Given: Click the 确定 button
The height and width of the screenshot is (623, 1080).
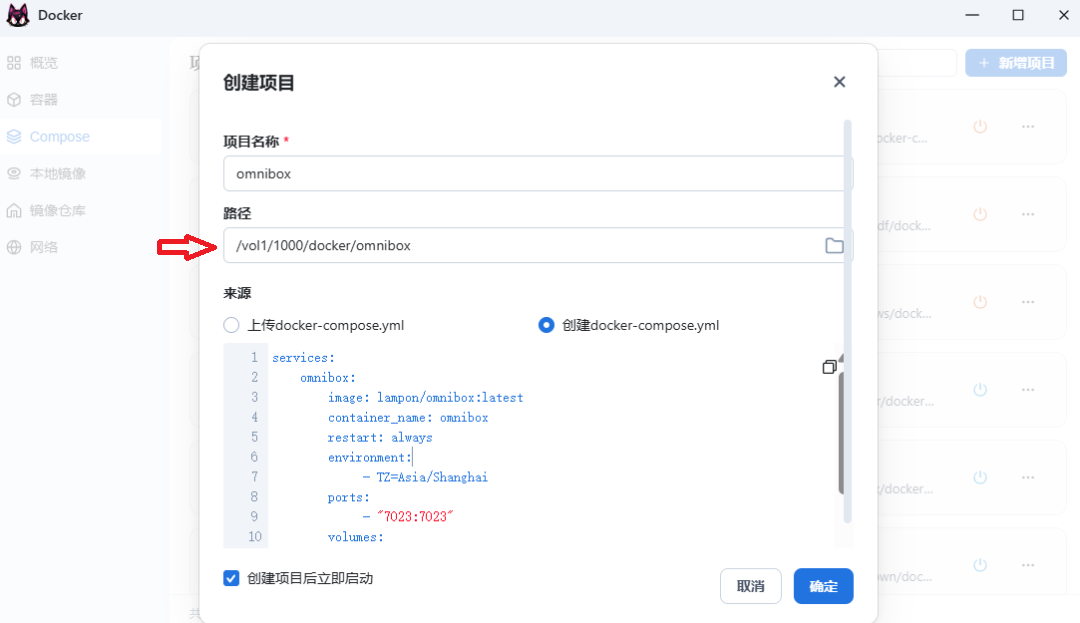Looking at the screenshot, I should coord(823,586).
